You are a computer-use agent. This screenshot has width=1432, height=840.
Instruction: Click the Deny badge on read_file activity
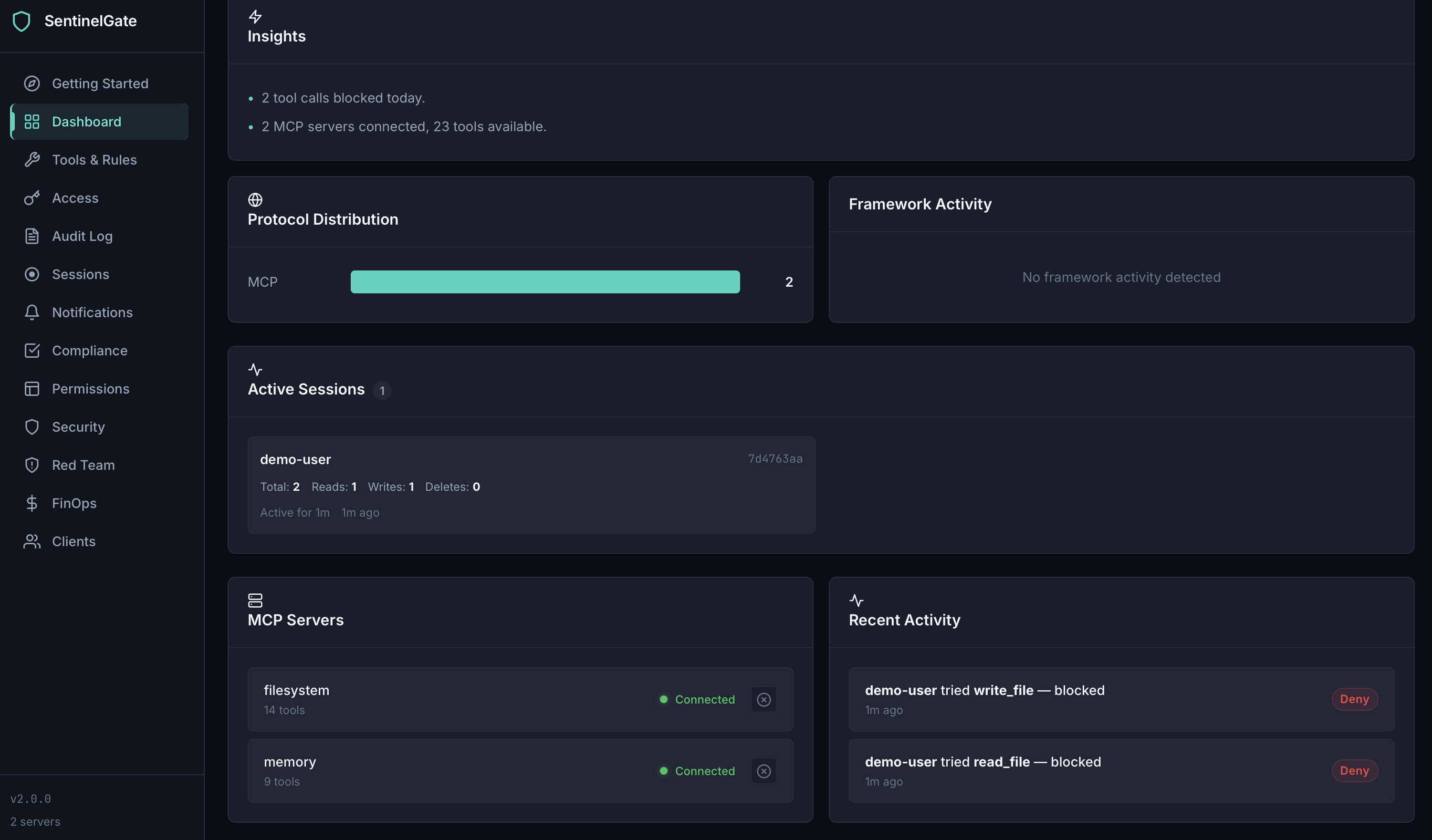click(x=1354, y=771)
